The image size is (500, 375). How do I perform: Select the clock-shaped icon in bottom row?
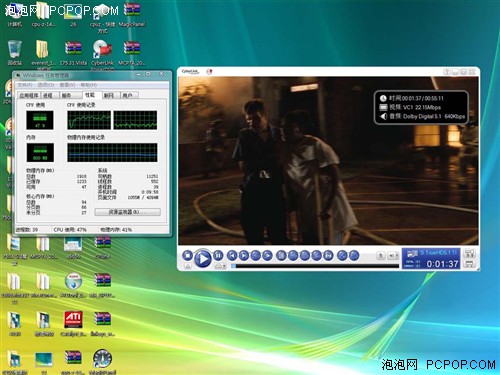click(x=102, y=361)
